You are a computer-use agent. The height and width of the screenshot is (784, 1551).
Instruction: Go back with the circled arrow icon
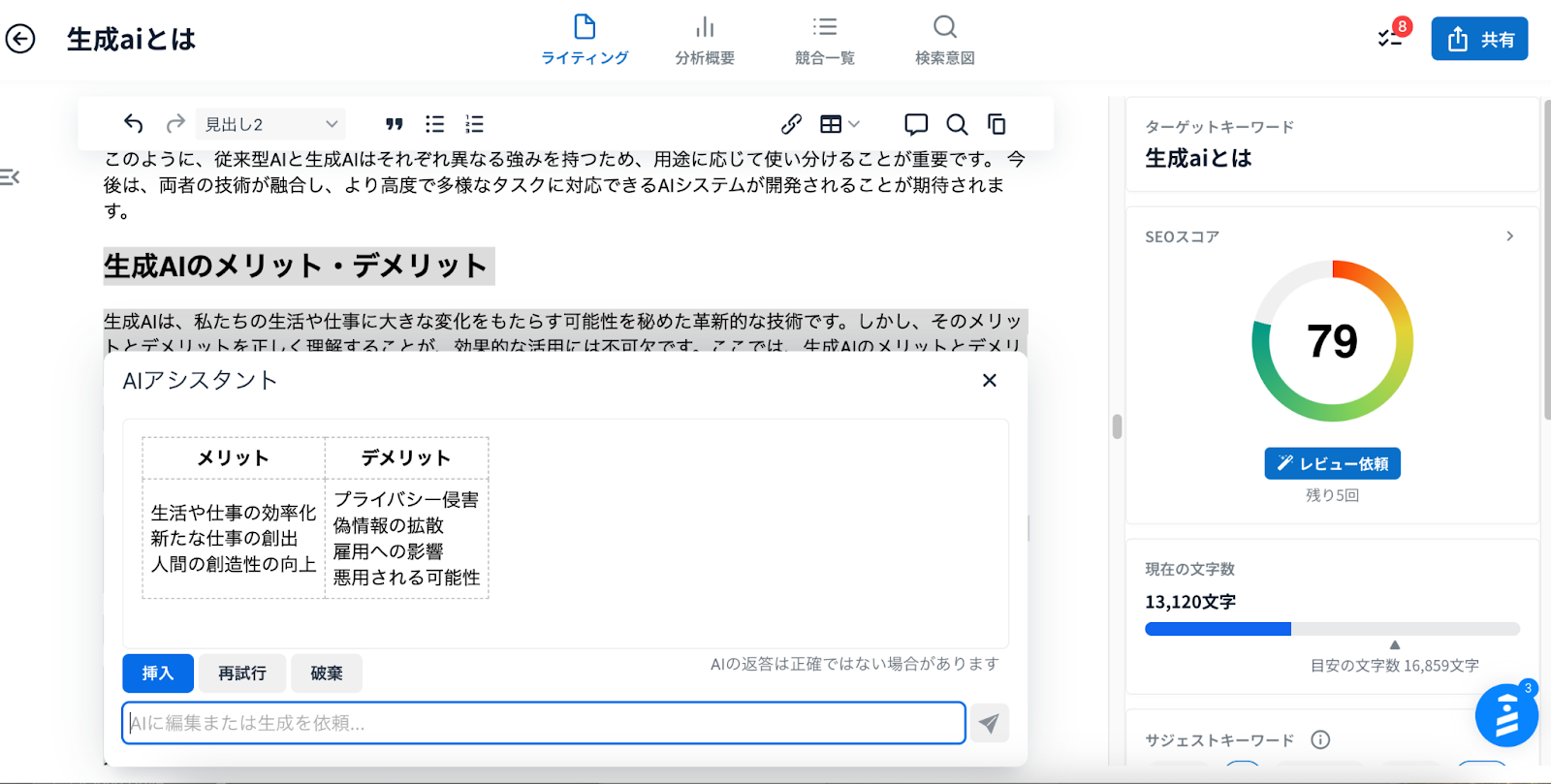tap(20, 39)
